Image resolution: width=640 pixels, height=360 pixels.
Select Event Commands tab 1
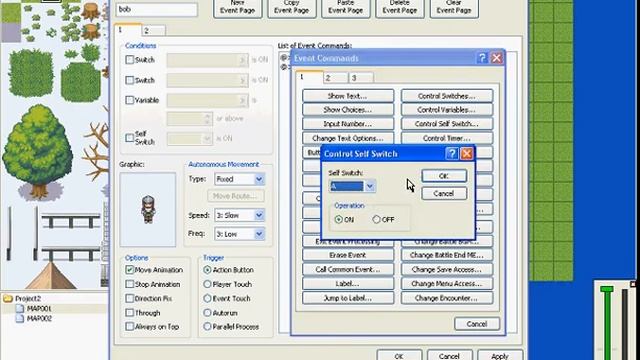309,77
